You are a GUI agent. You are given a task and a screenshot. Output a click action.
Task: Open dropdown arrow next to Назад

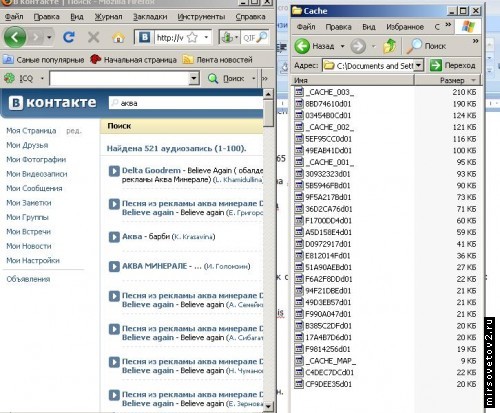(x=342, y=46)
